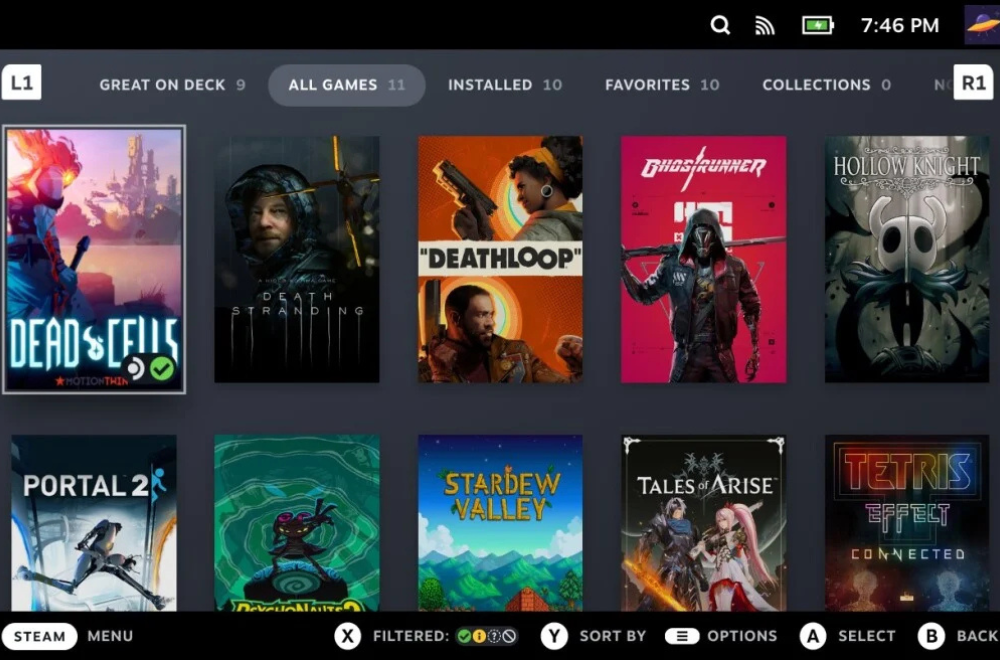Open the Psychonauts 2 game cover
Image resolution: width=1000 pixels, height=660 pixels.
(297, 524)
